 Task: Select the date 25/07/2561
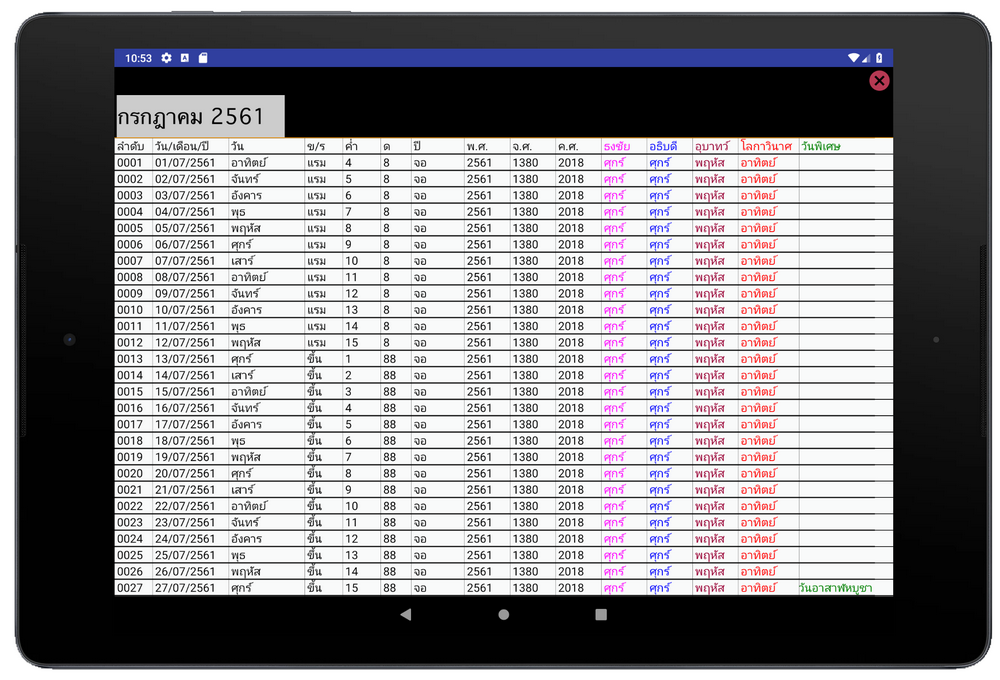[x=185, y=556]
